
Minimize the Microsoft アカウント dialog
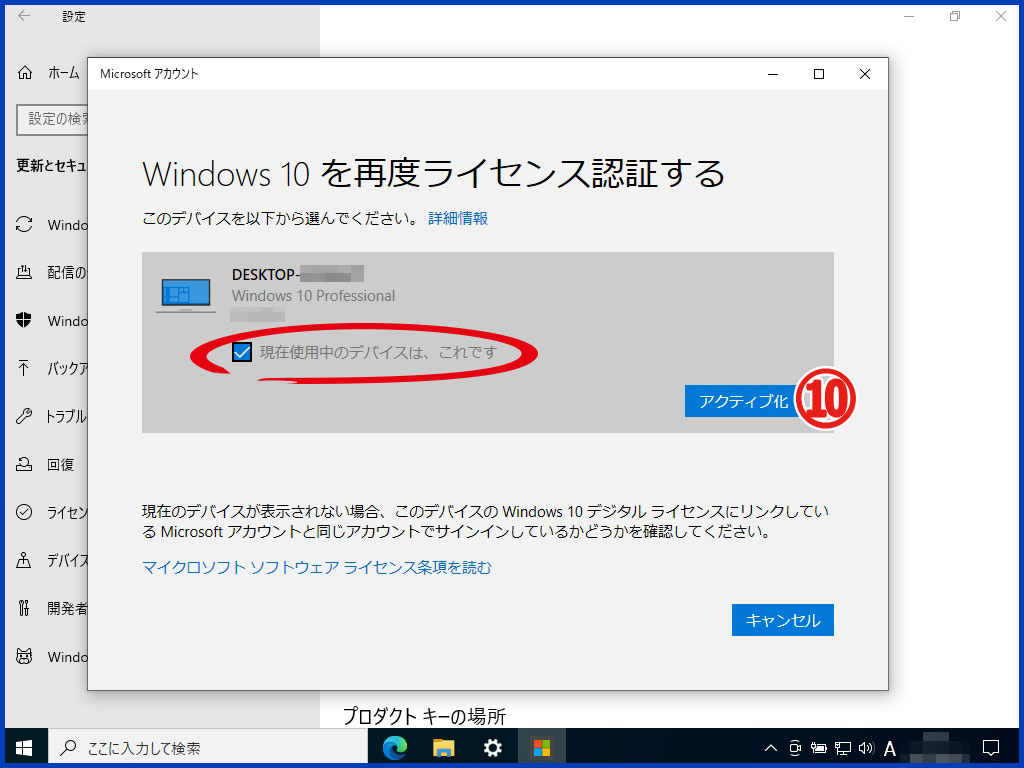click(773, 74)
